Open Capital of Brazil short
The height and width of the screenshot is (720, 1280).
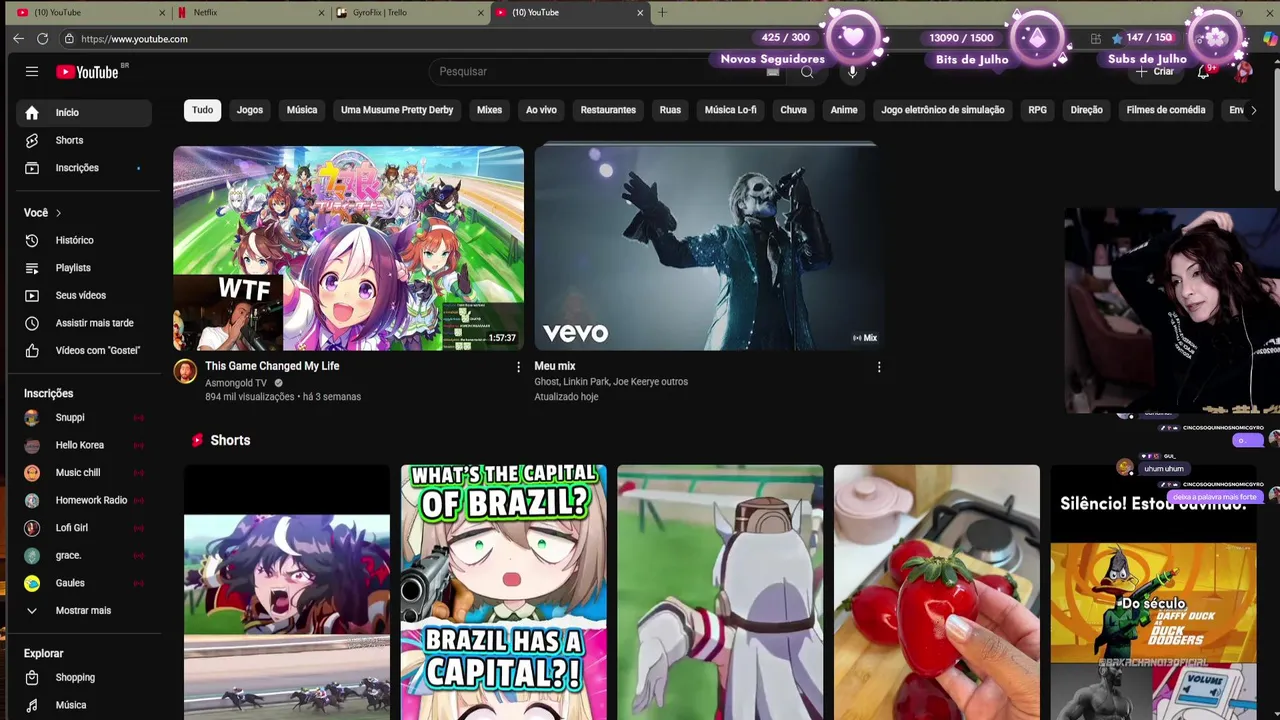point(503,592)
